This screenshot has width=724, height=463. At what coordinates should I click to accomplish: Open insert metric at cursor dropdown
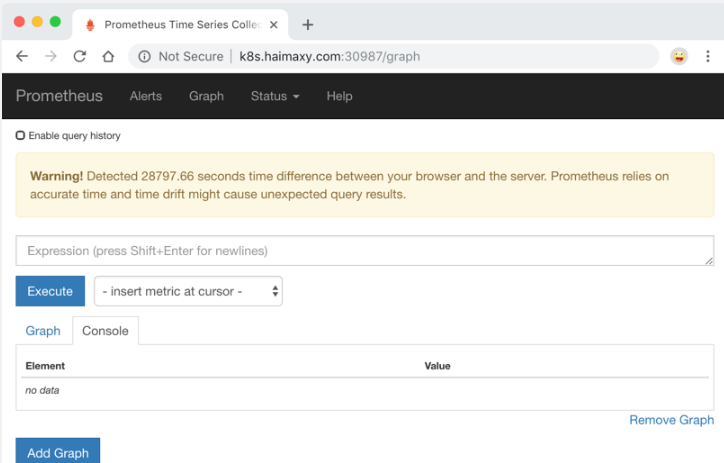pos(188,291)
